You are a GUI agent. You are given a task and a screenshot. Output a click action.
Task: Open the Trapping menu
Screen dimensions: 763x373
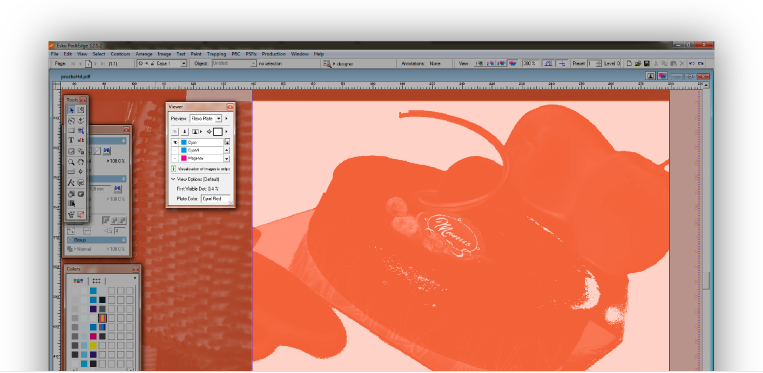pos(217,54)
